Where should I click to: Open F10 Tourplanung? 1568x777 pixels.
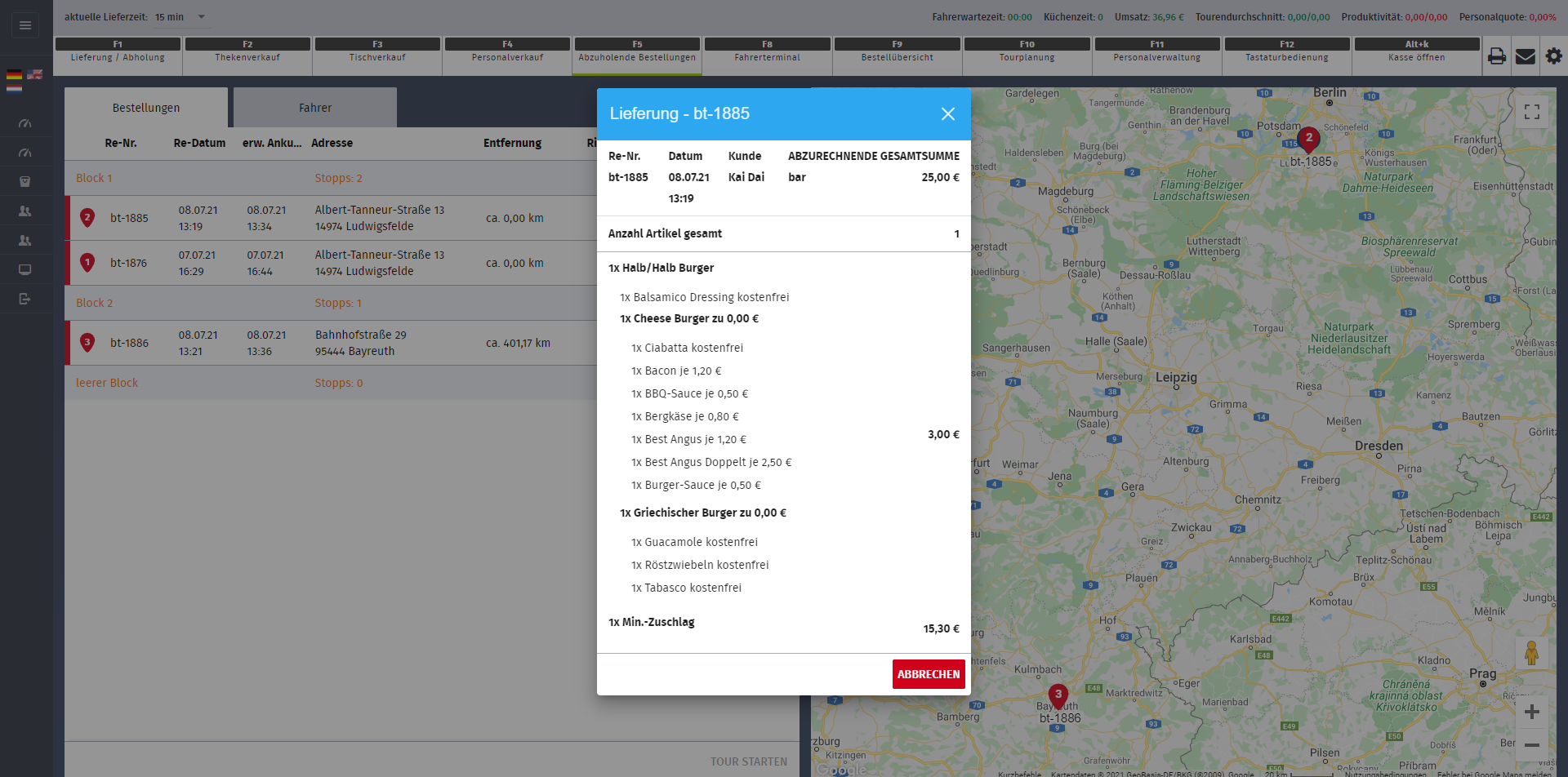[x=1027, y=56]
